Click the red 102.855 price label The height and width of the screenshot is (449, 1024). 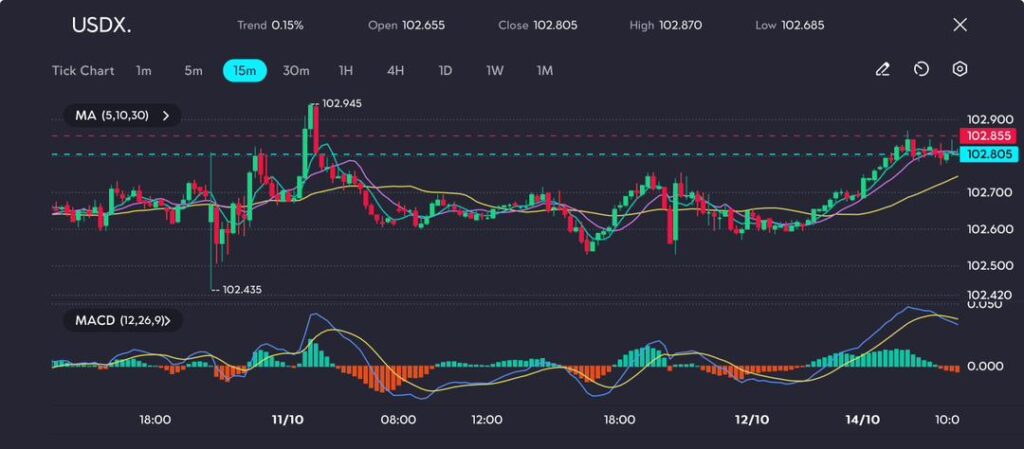987,136
